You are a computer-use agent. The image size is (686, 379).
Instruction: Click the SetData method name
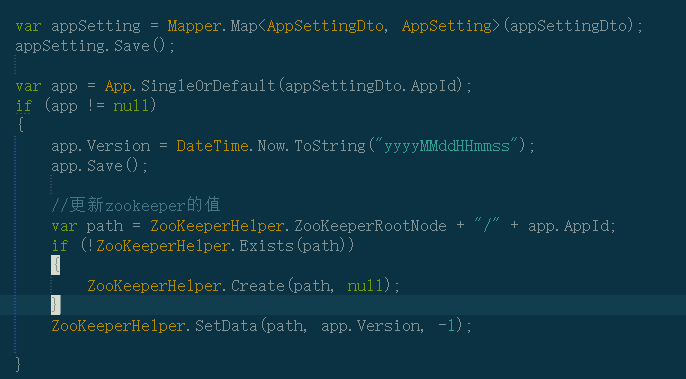pyautogui.click(x=226, y=326)
